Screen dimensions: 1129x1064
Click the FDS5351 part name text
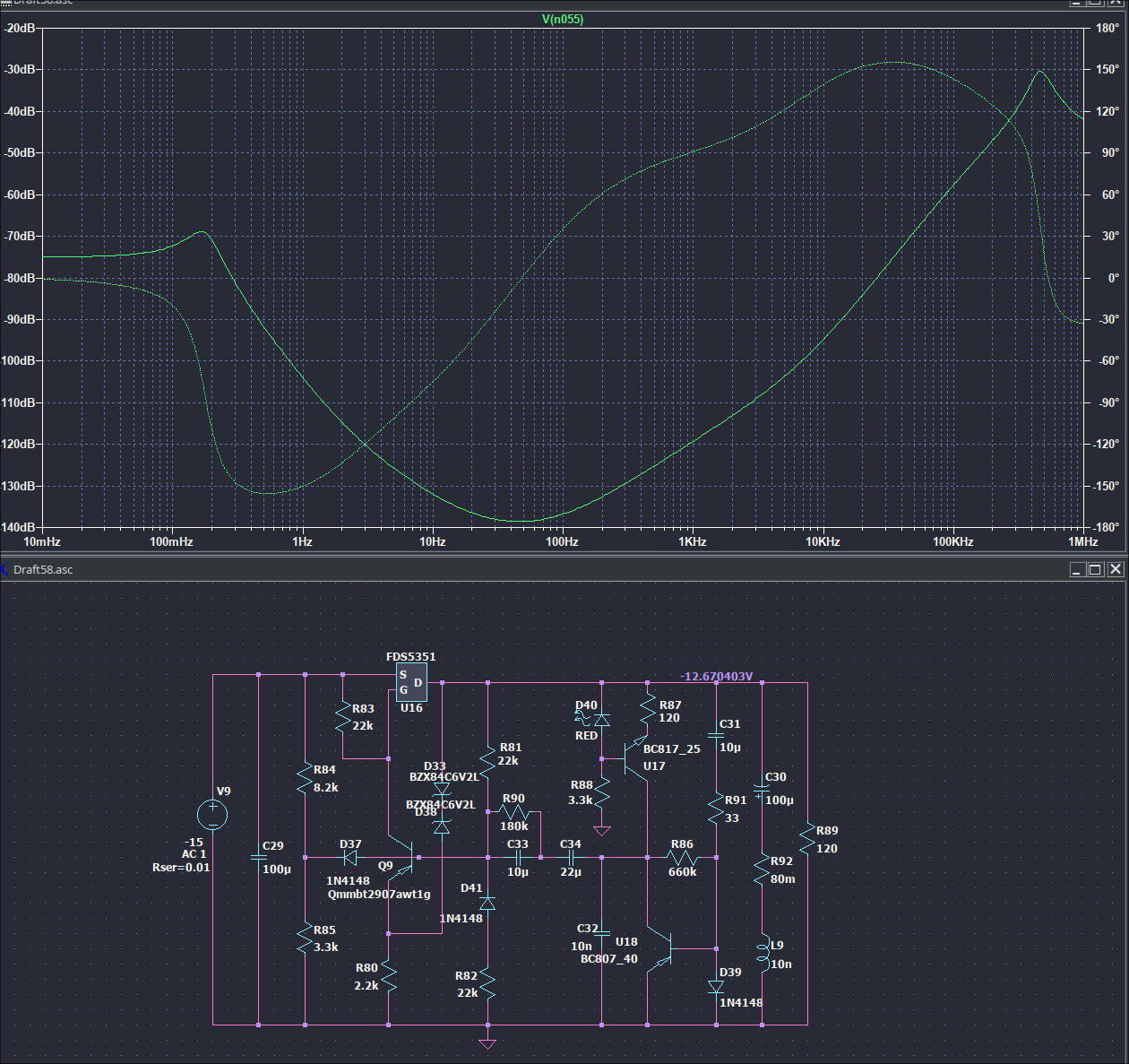[x=411, y=656]
